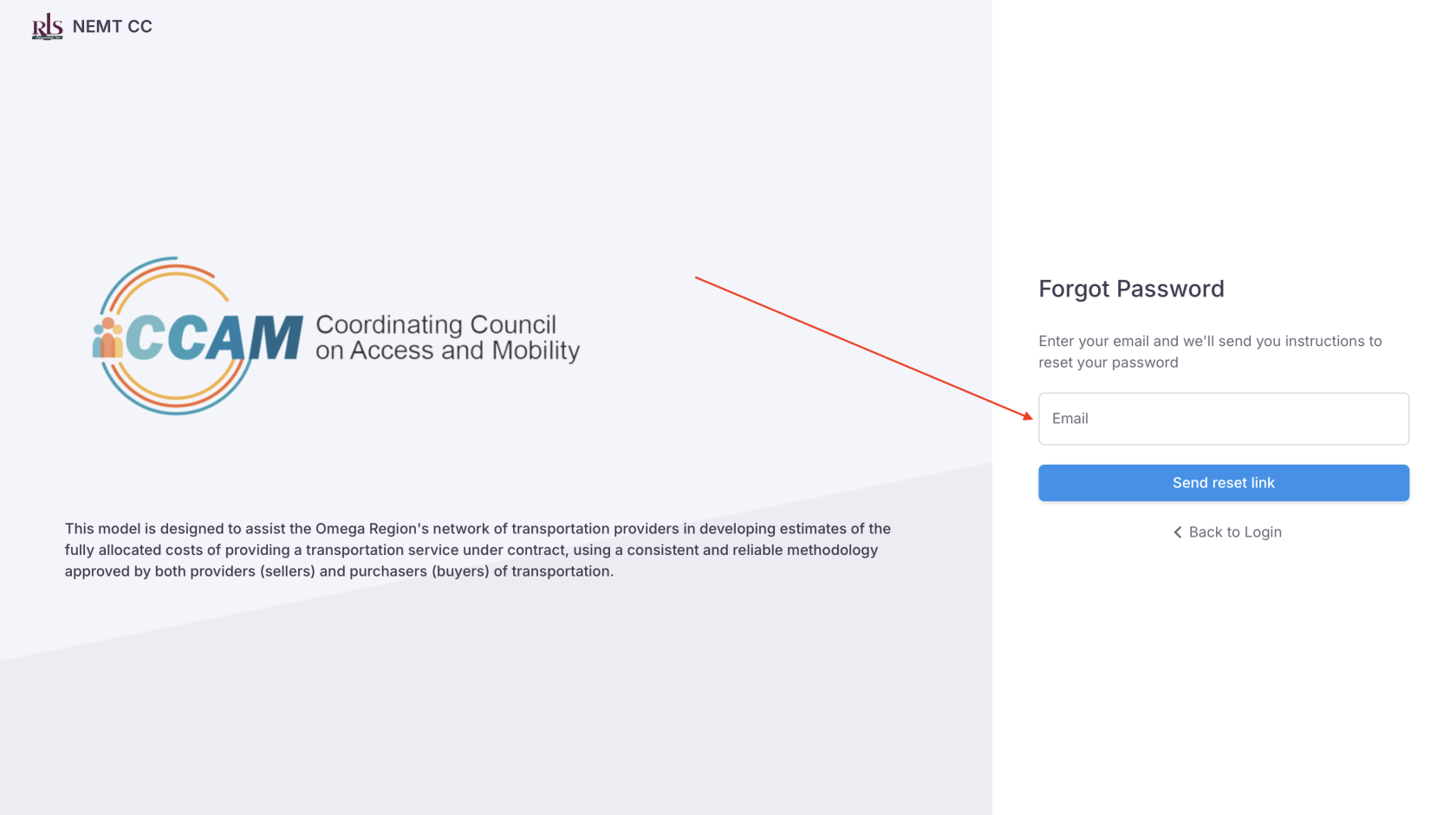Click the red arrowhead pointing at Email
Viewport: 1456px width, 815px height.
[1028, 416]
